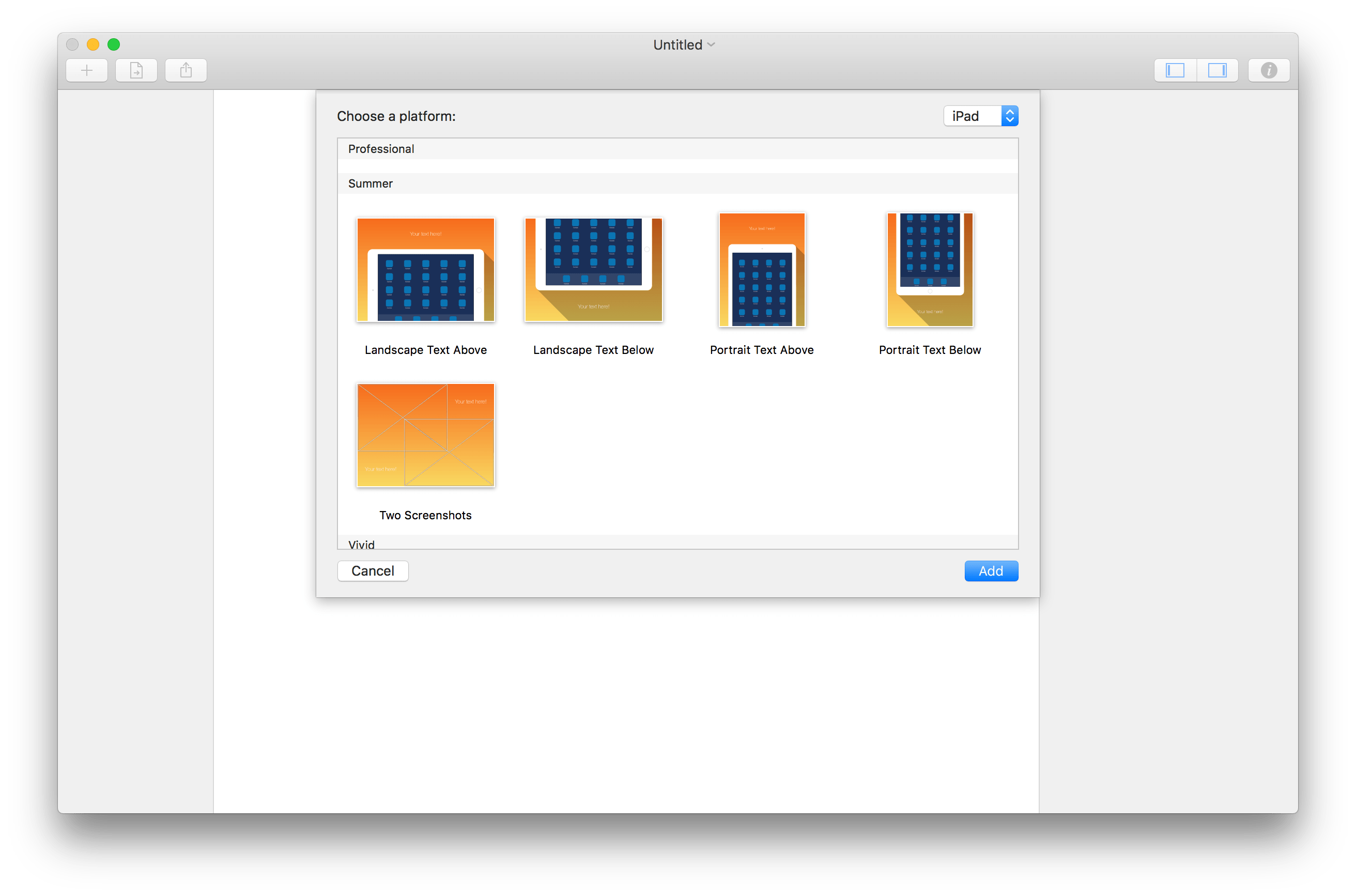The image size is (1356, 896).
Task: Open the share export toolbar icon
Action: click(186, 70)
